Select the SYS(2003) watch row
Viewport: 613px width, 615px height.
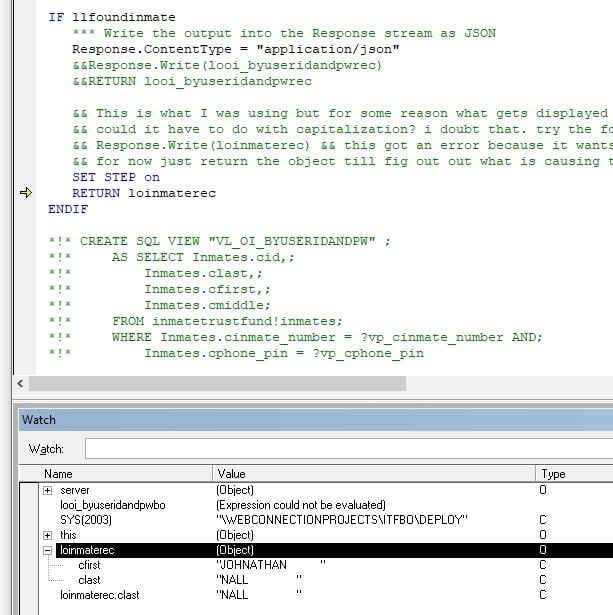326,520
